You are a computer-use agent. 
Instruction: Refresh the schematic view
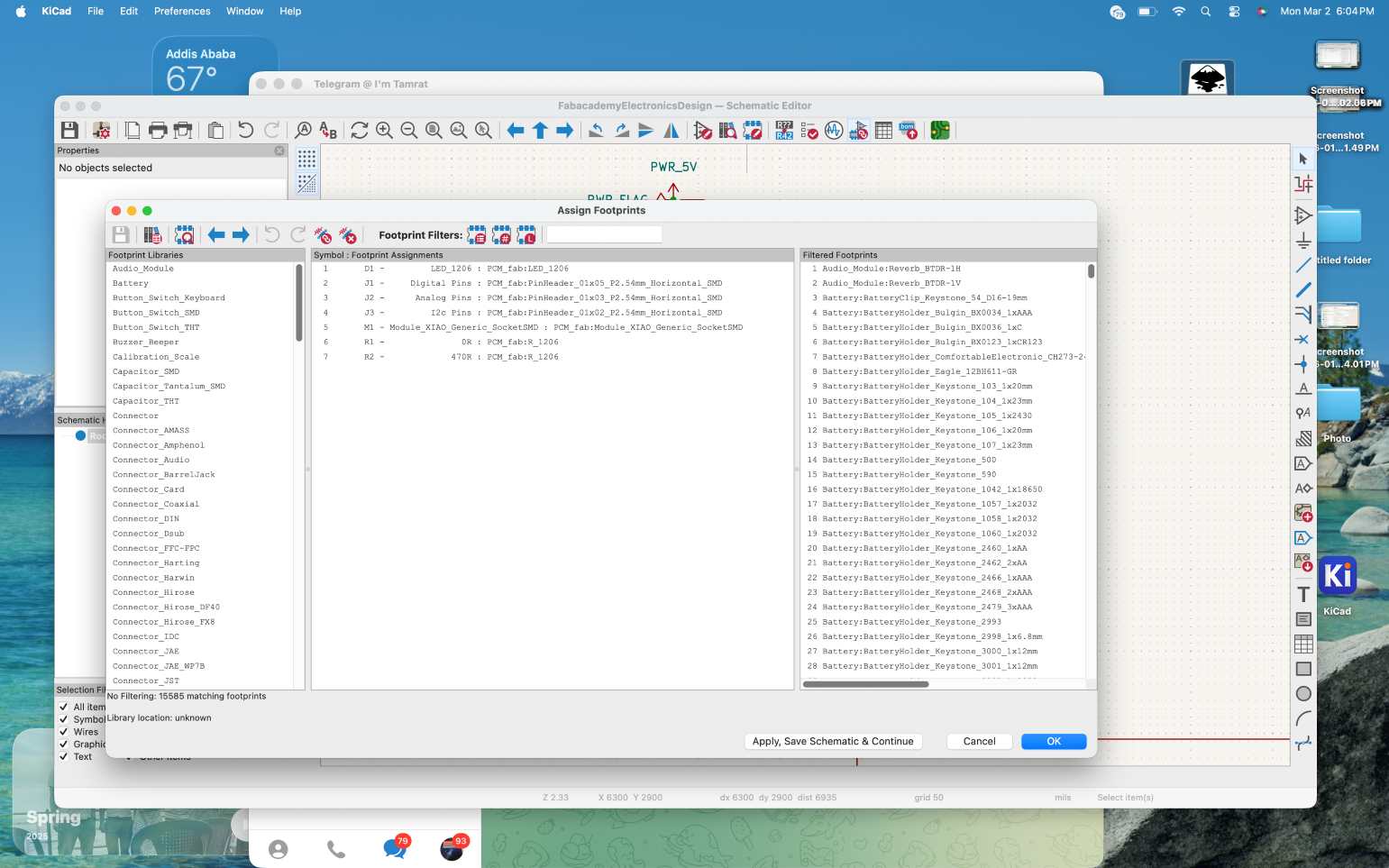tap(360, 131)
